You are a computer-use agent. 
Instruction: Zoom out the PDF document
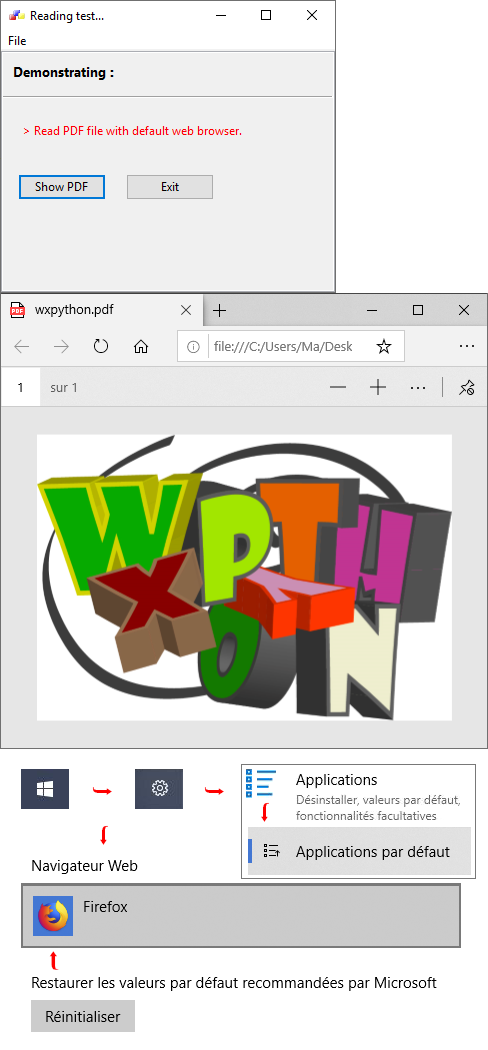coord(338,388)
